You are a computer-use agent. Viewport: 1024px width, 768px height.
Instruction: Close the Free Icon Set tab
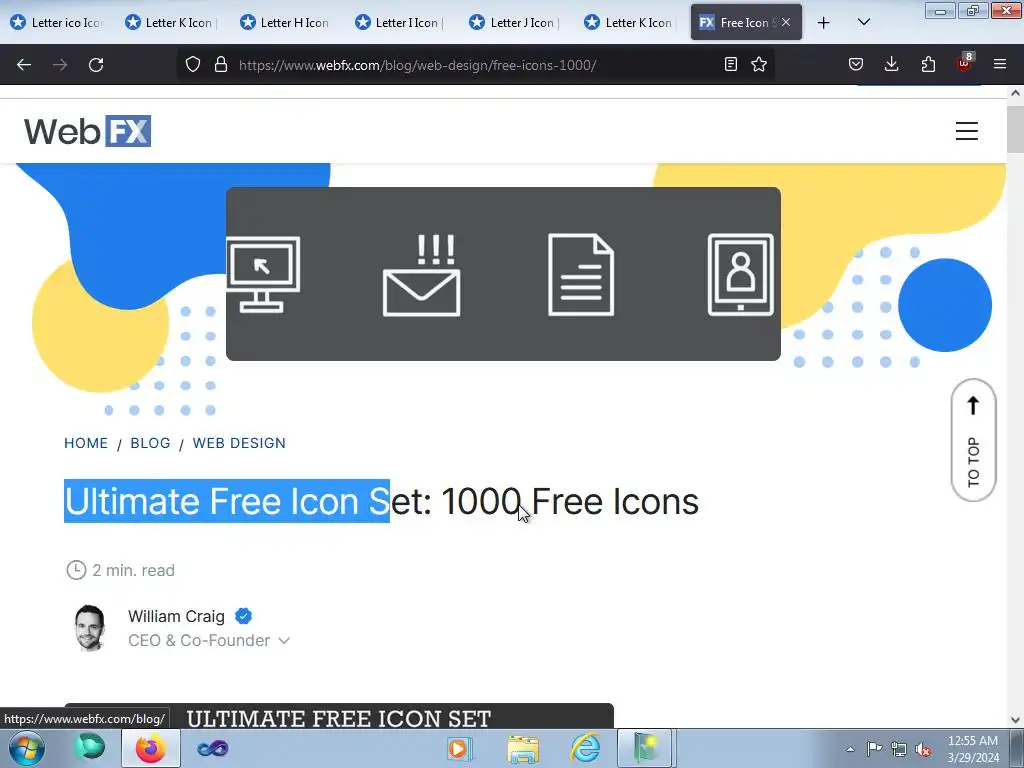[786, 22]
